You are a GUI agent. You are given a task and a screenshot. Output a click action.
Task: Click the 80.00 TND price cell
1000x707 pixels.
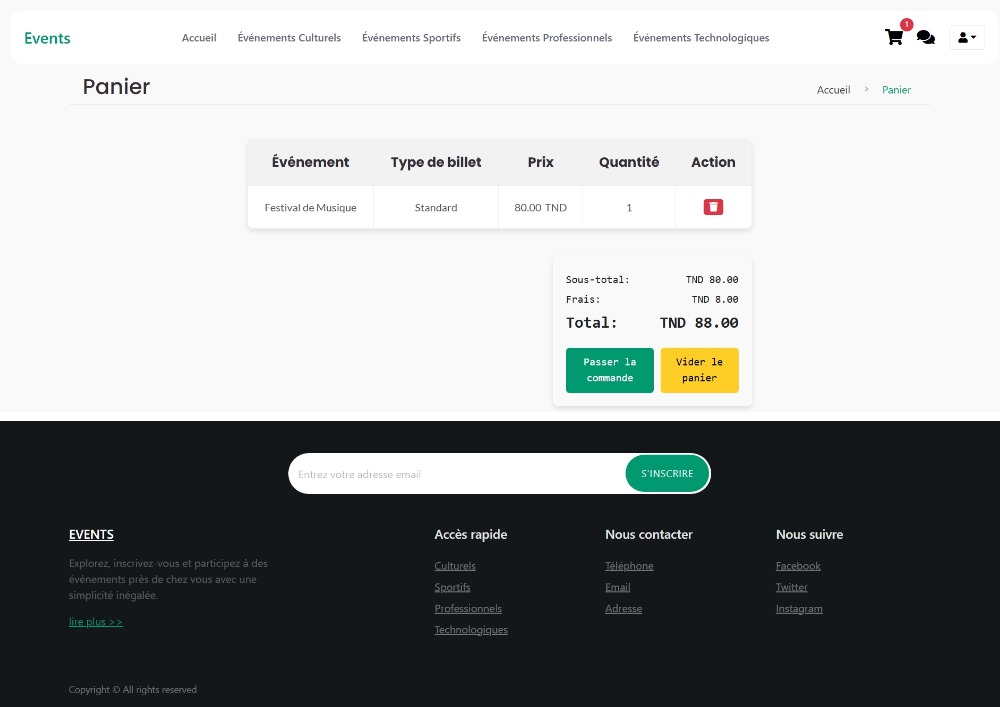(540, 207)
